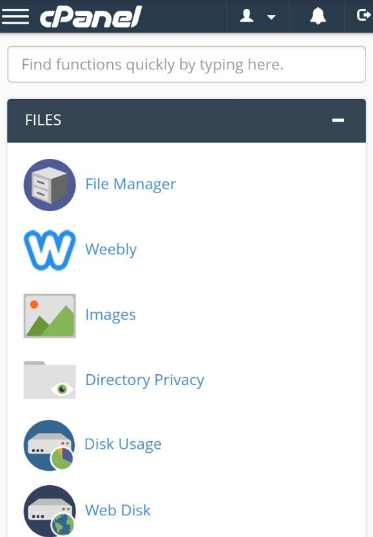
Task: Open the File Manager cabinet icon
Action: (50, 185)
